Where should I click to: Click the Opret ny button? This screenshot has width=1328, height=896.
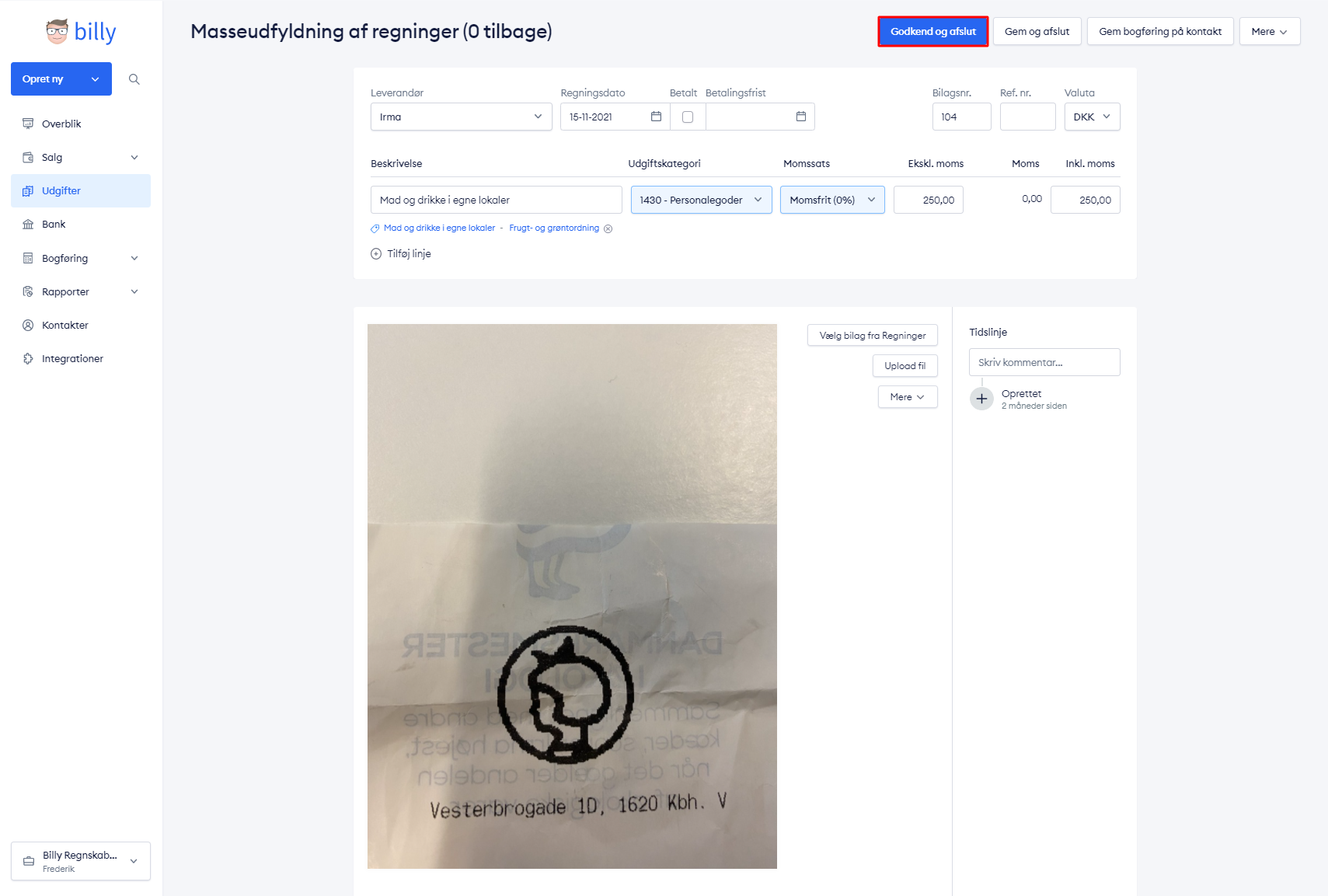click(61, 79)
